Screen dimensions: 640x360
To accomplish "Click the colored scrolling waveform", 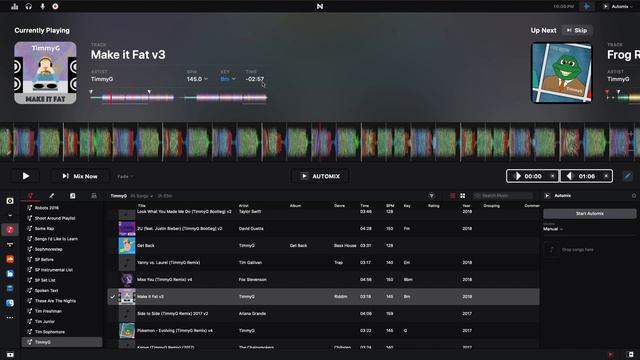I will pyautogui.click(x=320, y=142).
